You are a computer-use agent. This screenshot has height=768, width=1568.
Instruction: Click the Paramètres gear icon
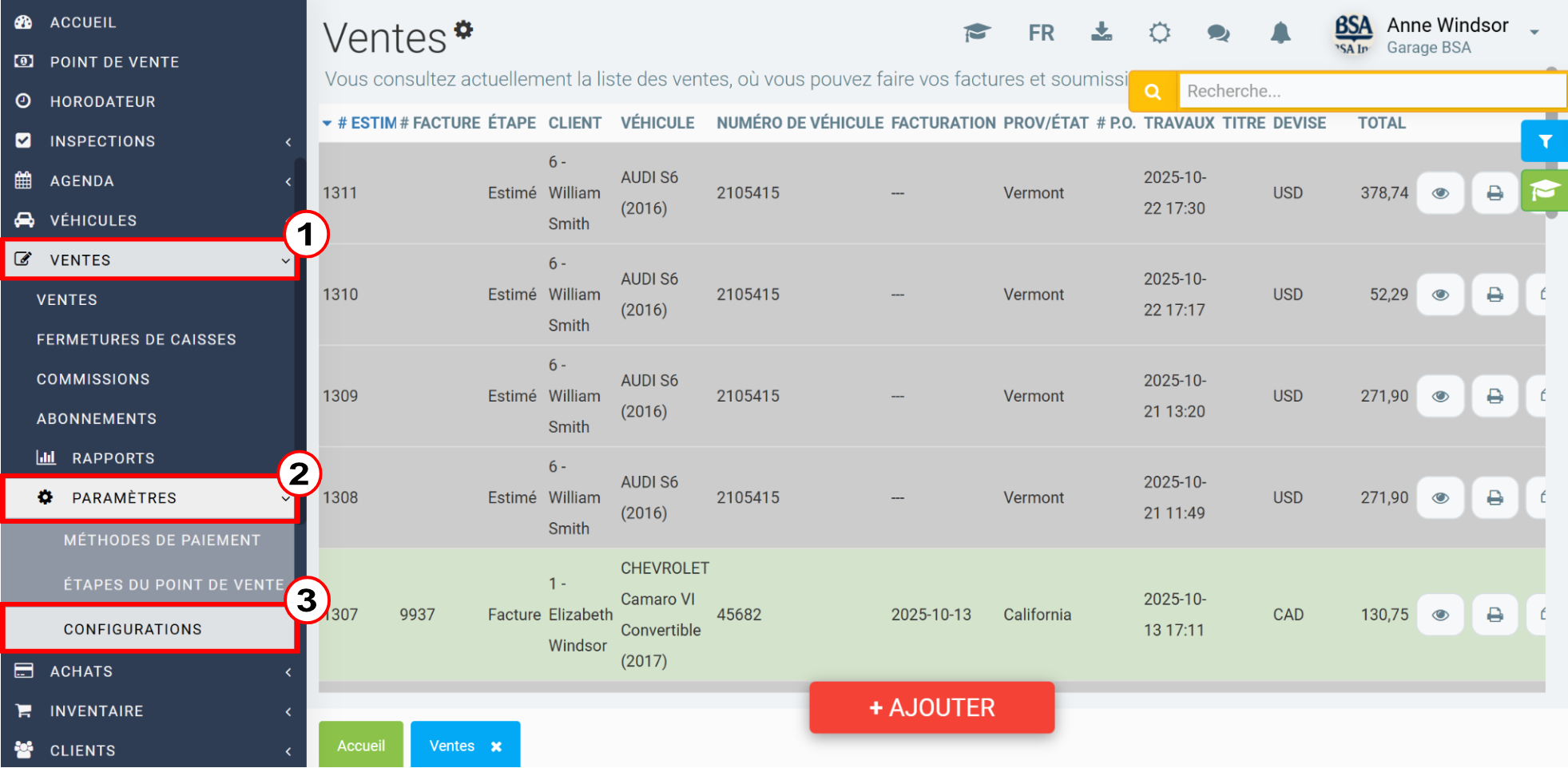pyautogui.click(x=46, y=497)
